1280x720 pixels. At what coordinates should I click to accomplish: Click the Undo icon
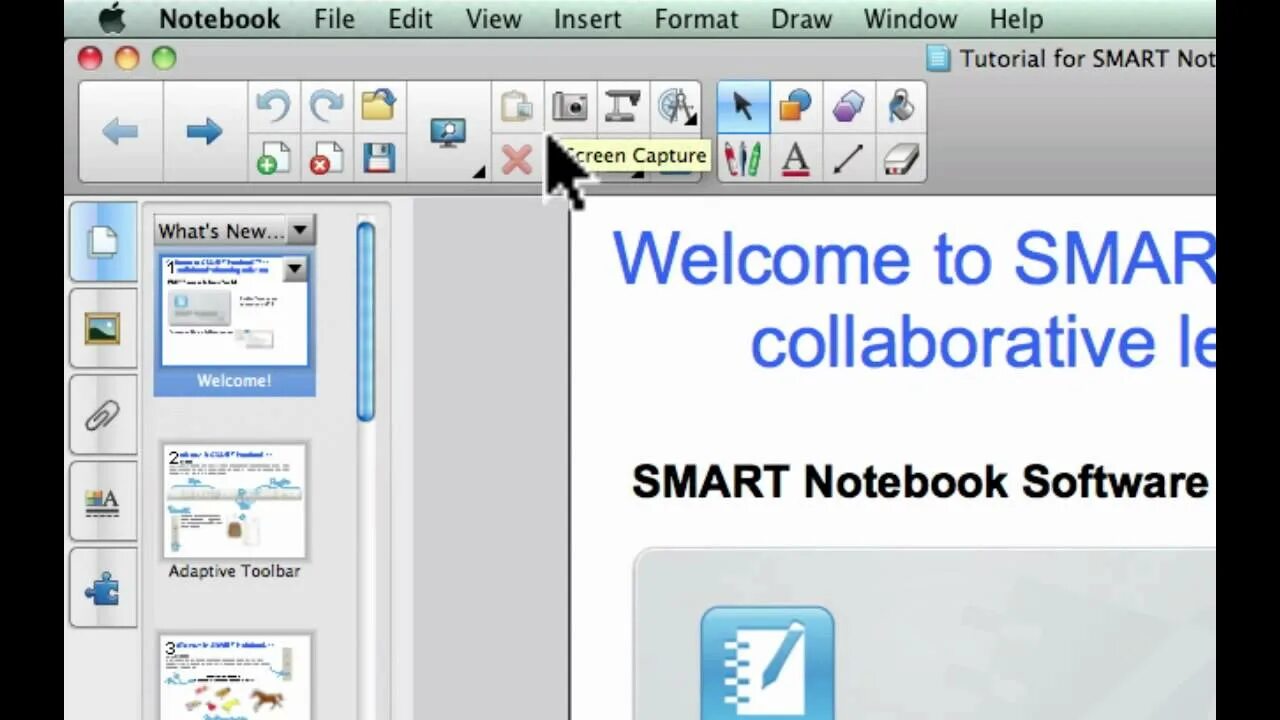pos(272,106)
